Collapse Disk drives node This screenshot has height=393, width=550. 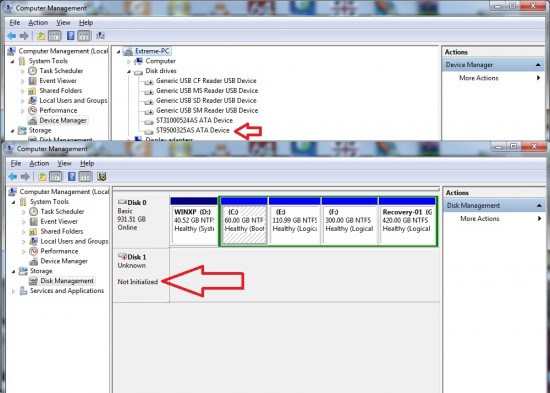click(129, 71)
